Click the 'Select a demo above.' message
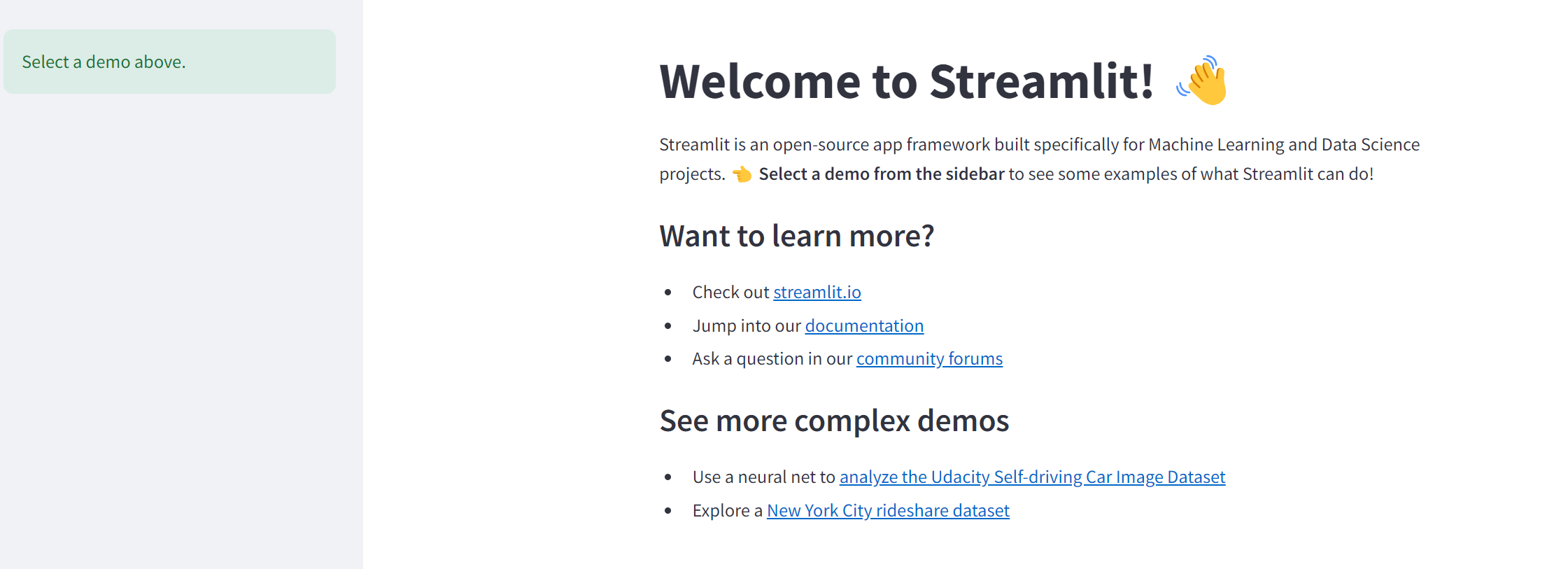The image size is (1568, 569). coord(169,62)
